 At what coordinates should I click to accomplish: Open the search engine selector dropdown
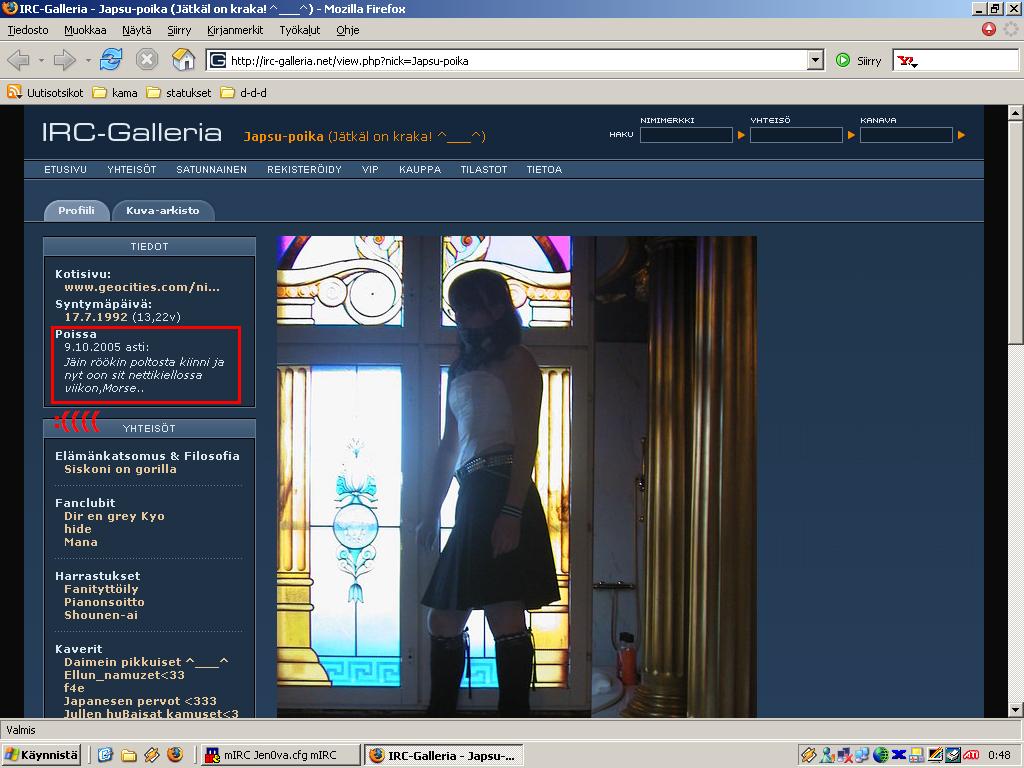tap(907, 61)
